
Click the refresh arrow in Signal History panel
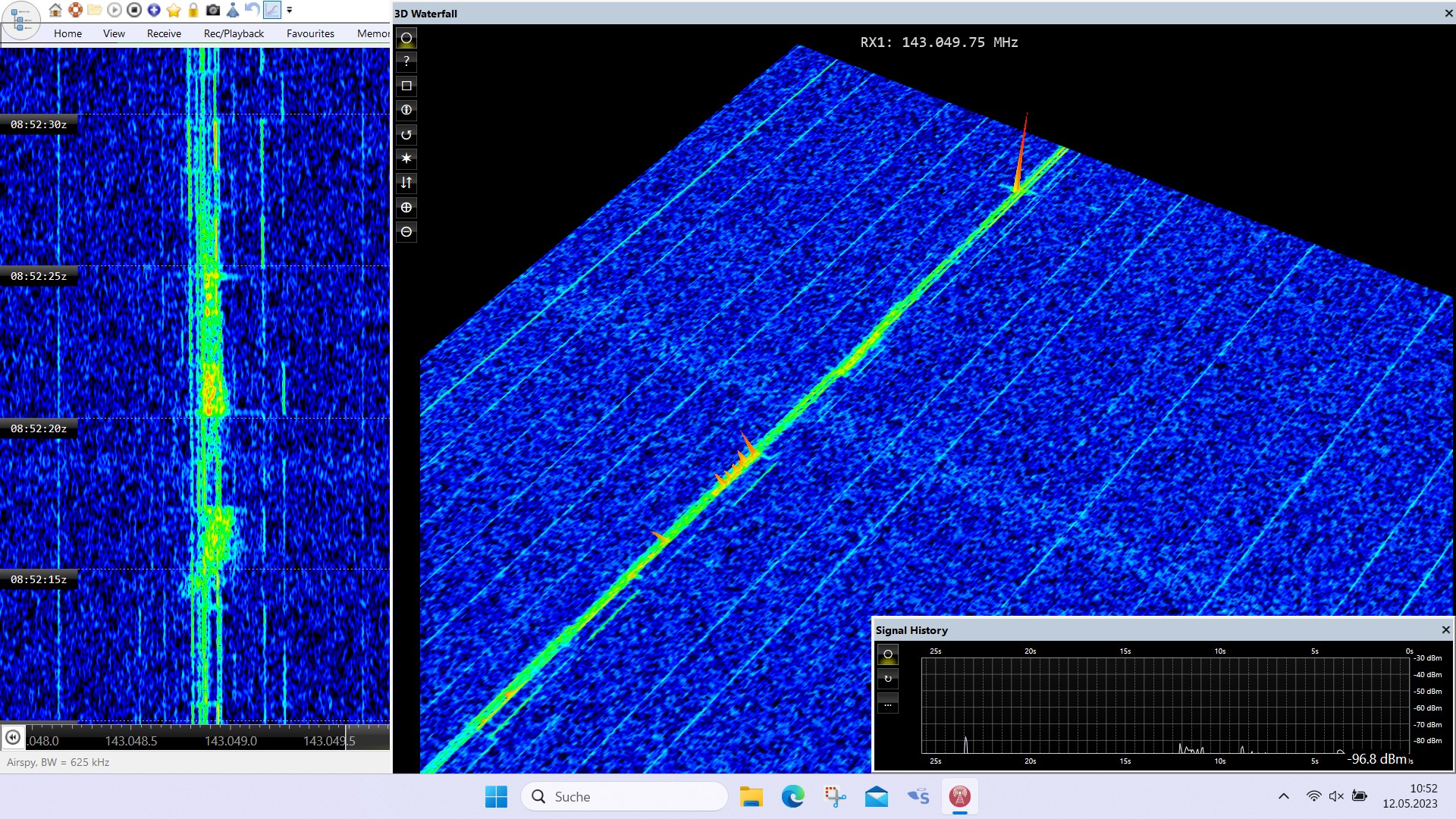click(x=888, y=679)
